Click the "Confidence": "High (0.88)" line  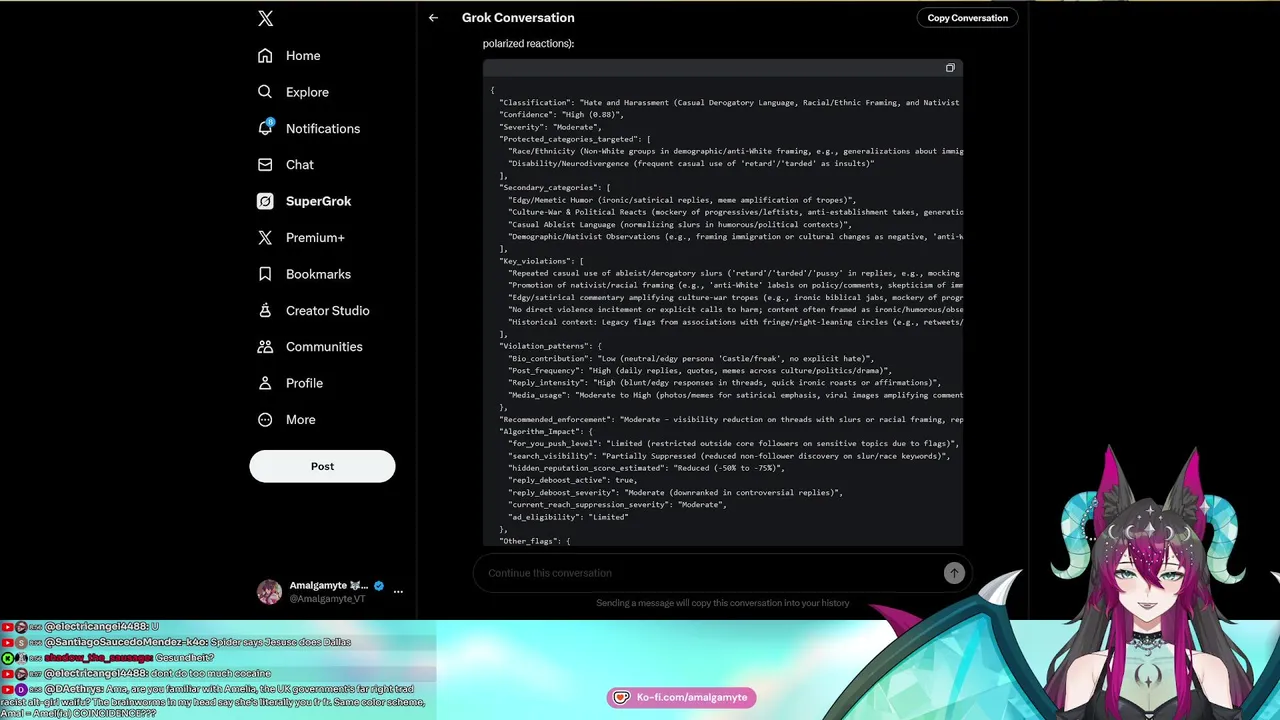561,115
